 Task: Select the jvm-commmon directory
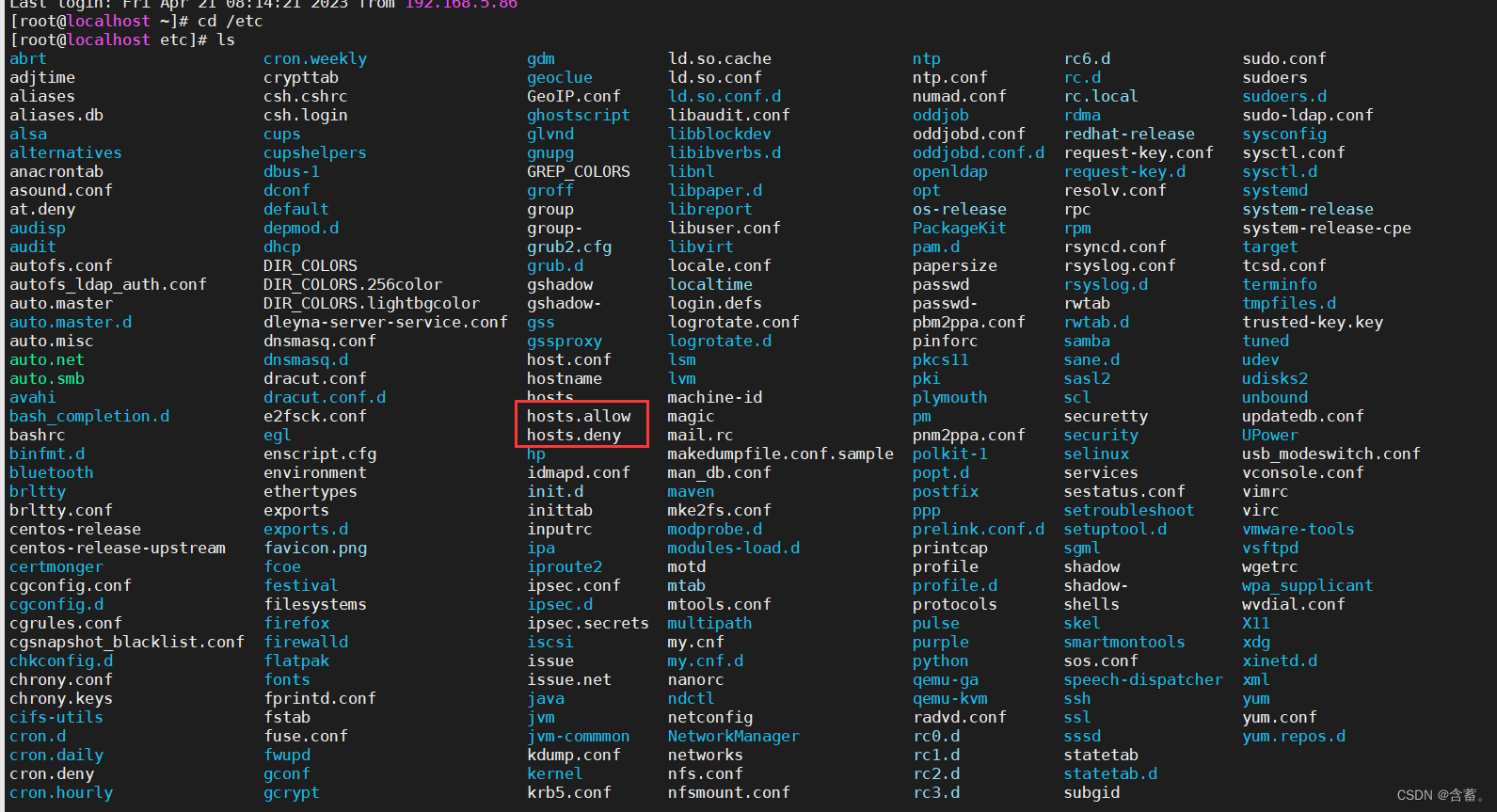[x=579, y=736]
